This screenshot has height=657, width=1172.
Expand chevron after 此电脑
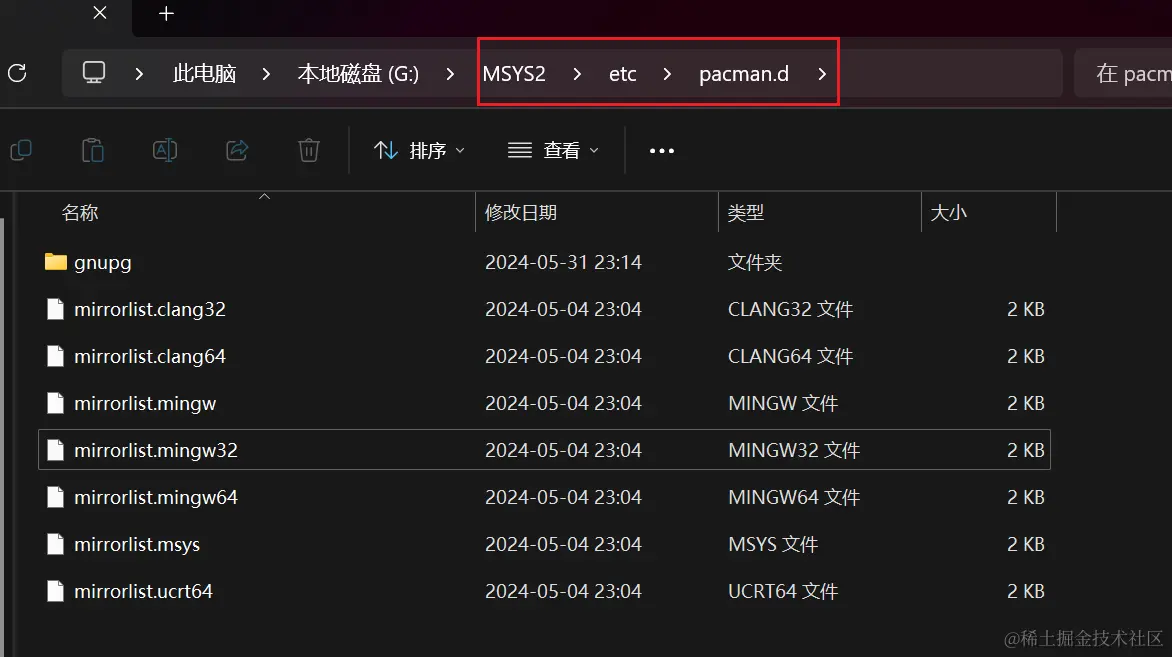tap(266, 73)
